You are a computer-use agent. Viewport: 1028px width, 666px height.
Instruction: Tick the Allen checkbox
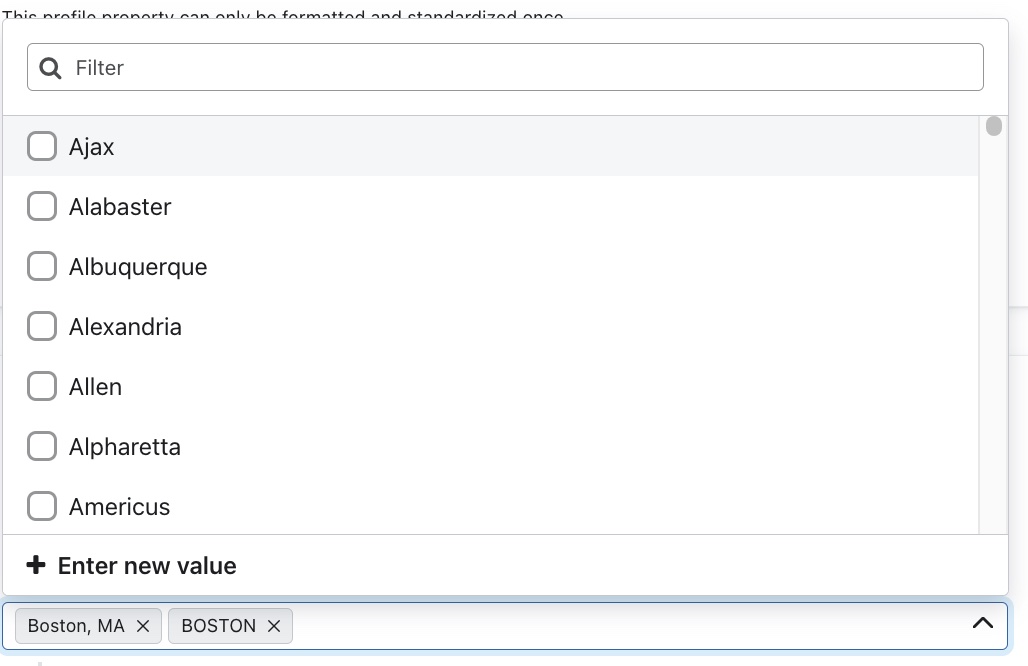(x=42, y=386)
